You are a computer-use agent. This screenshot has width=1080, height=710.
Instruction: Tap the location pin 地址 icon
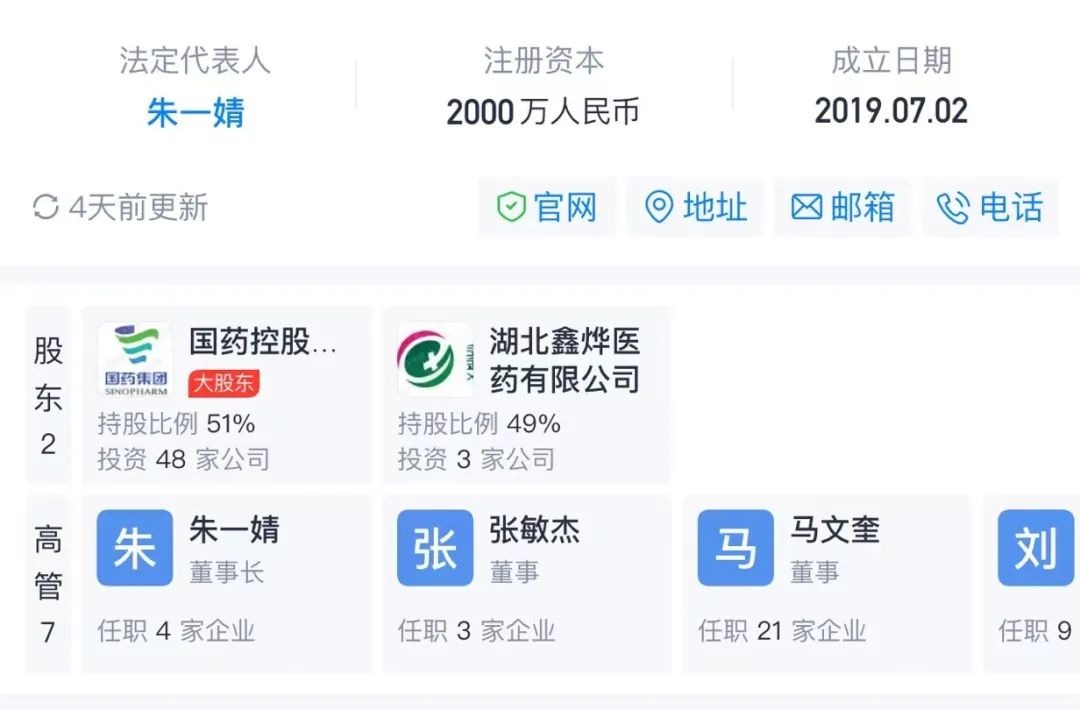pos(658,207)
